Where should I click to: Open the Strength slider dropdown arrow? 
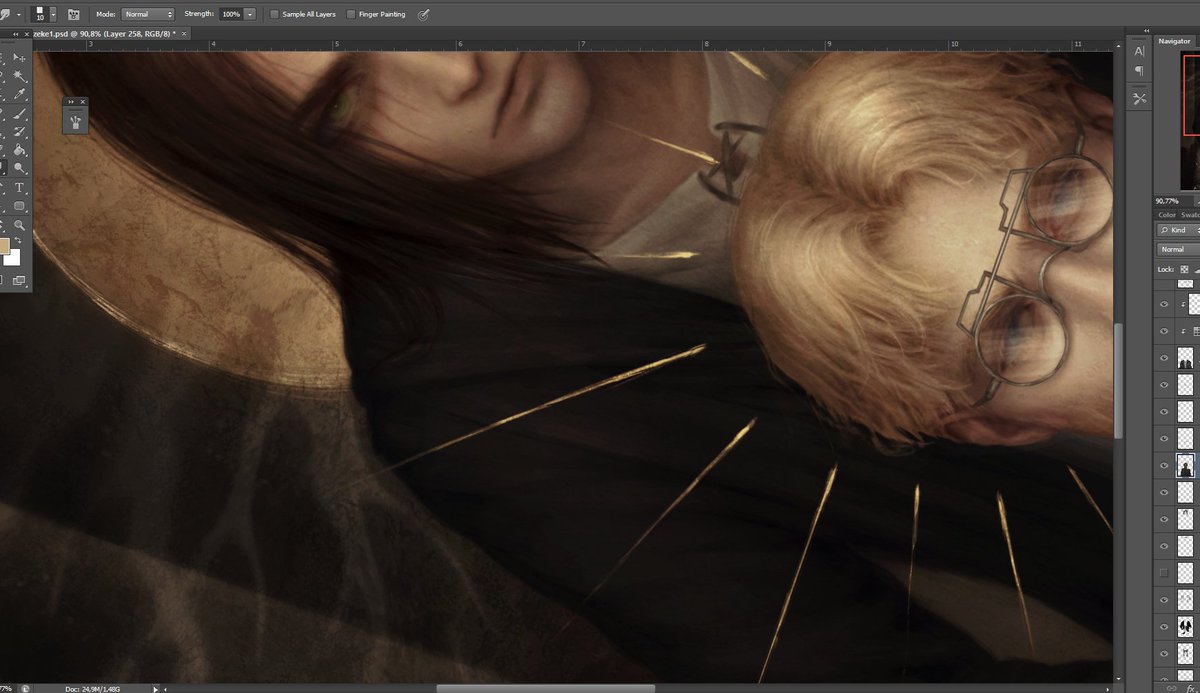tap(249, 14)
